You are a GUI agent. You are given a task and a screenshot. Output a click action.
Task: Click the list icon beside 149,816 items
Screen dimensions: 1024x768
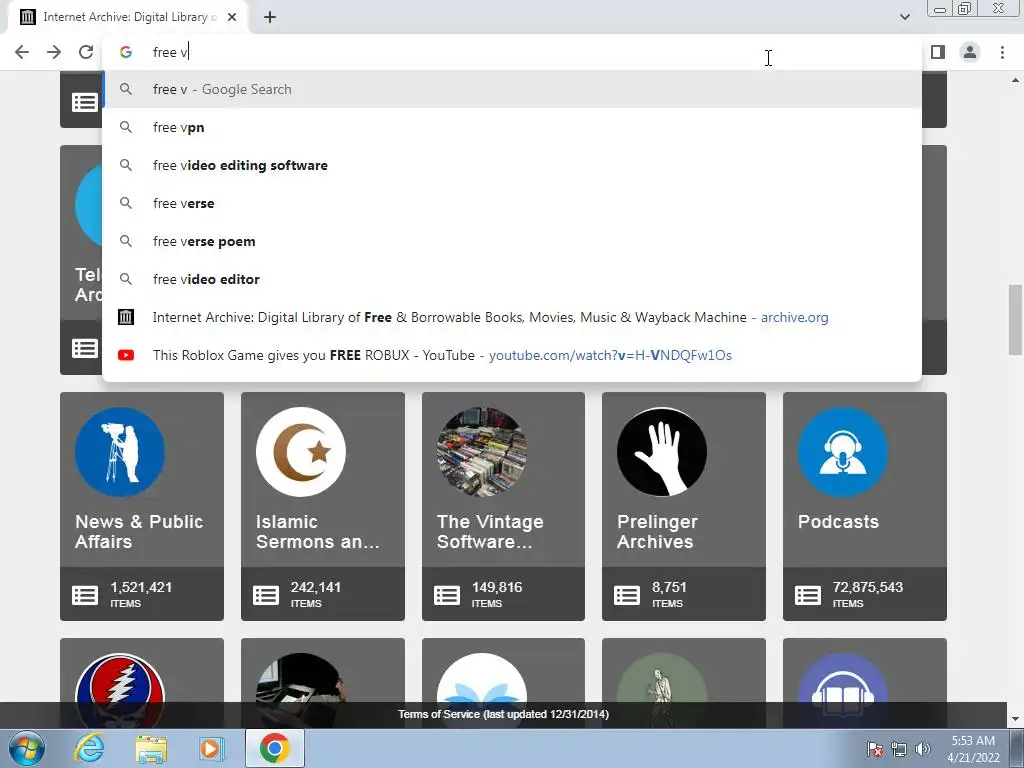(447, 595)
